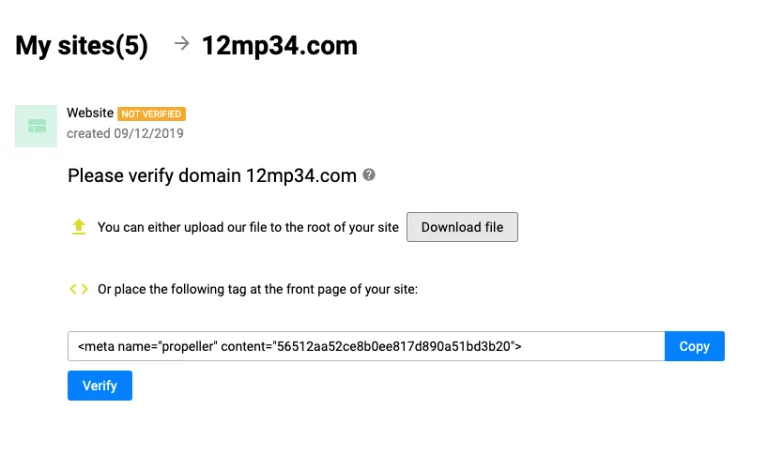Click the help question mark icon
768x455 pixels.
pyautogui.click(x=369, y=175)
